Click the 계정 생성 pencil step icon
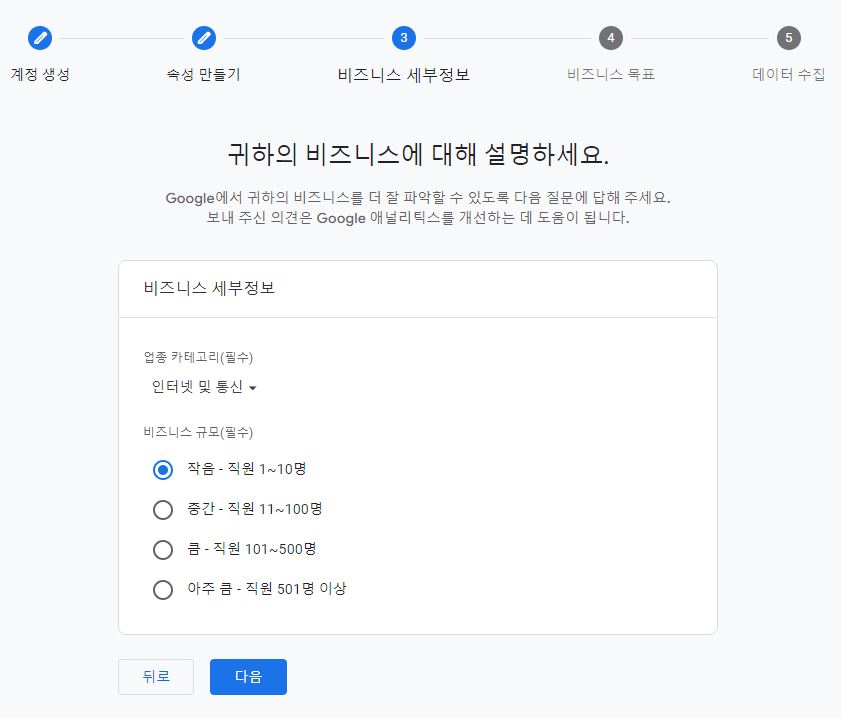 click(x=40, y=38)
